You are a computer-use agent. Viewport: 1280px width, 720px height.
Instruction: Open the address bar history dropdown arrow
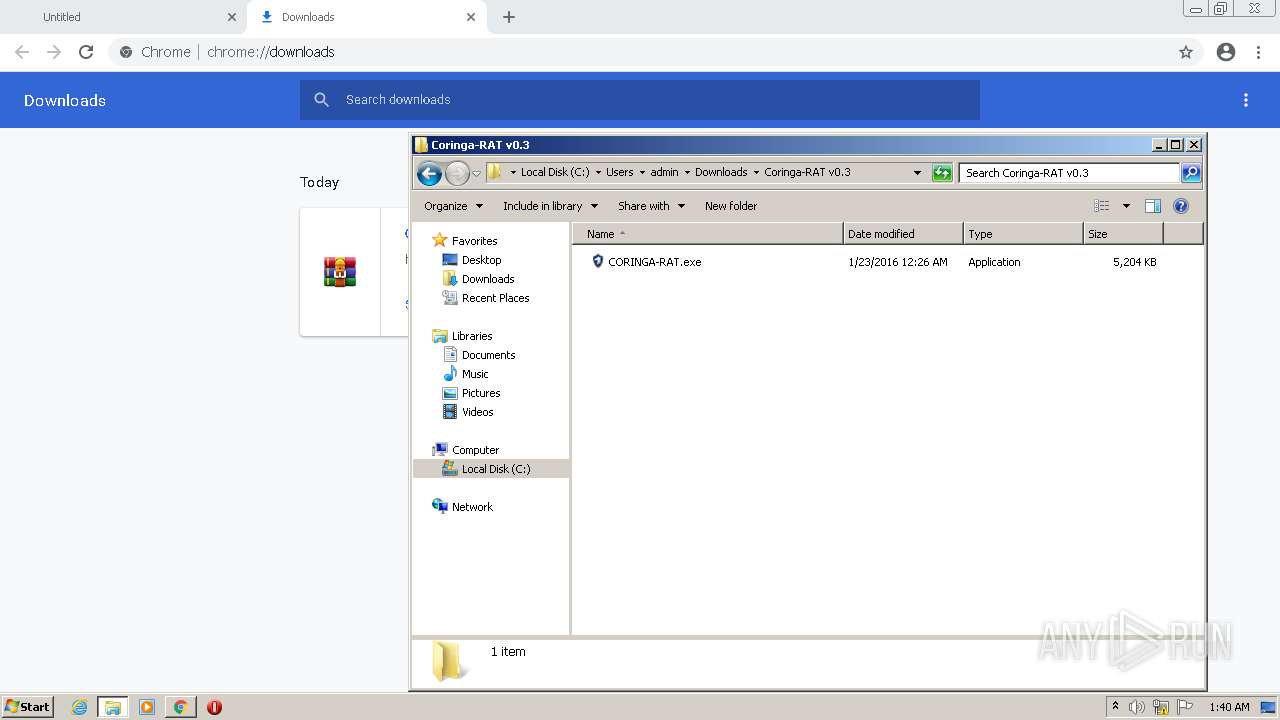917,173
